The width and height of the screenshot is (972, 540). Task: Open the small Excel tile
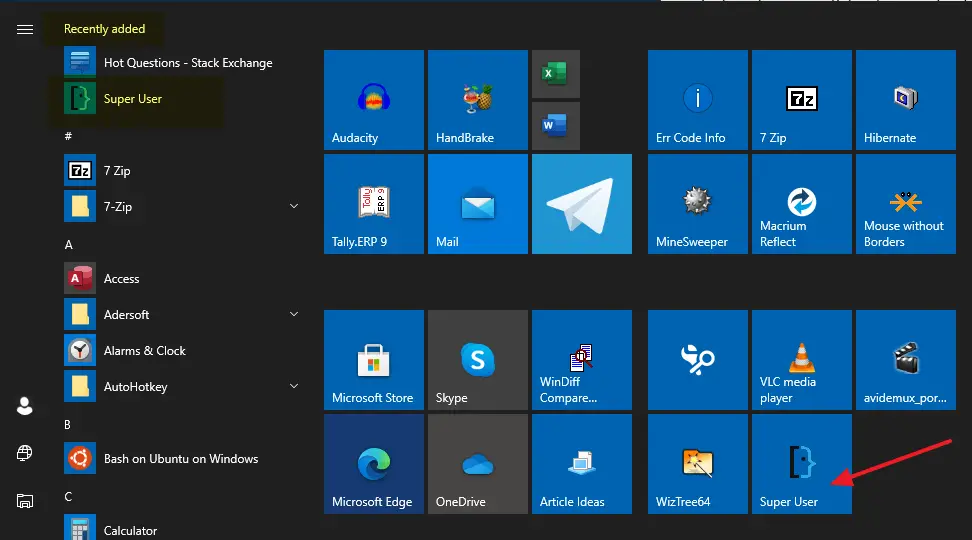coord(556,74)
